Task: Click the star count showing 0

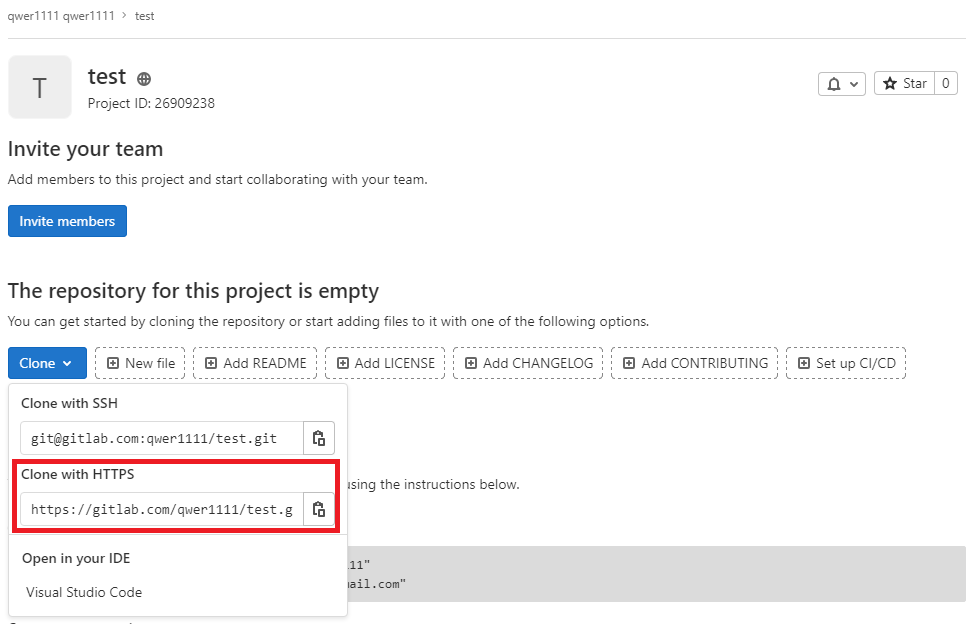Action: point(944,83)
